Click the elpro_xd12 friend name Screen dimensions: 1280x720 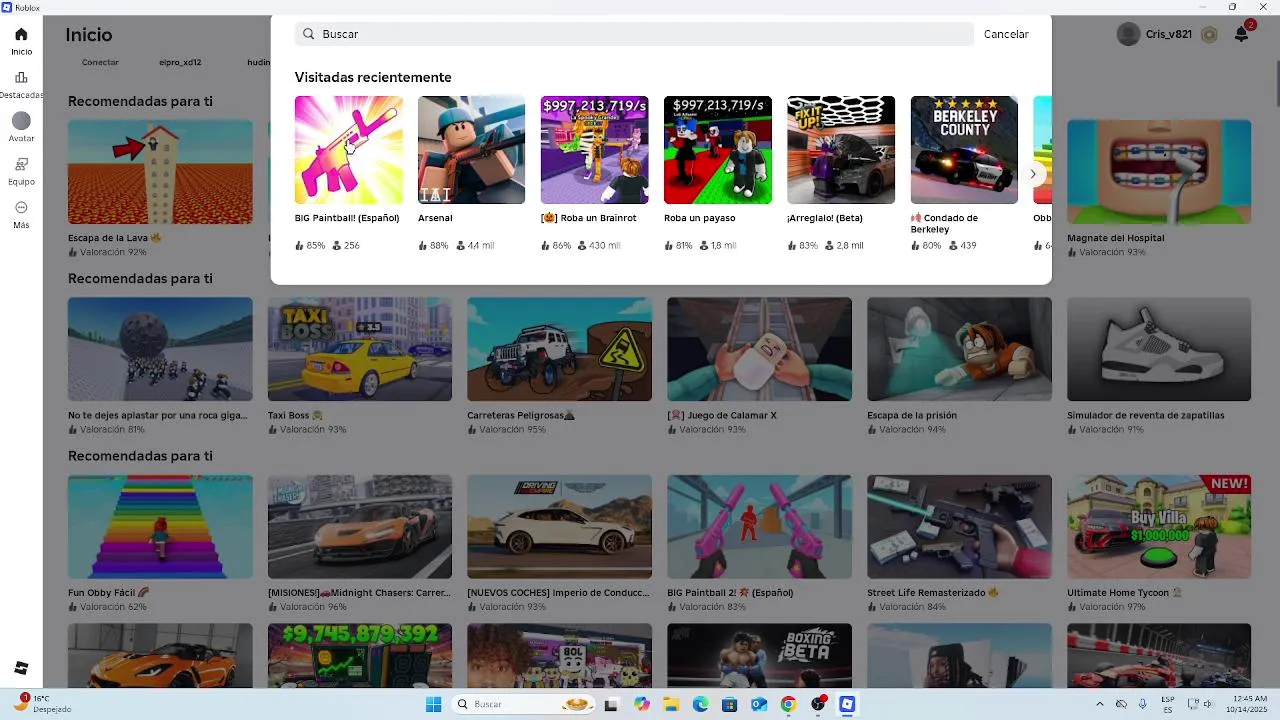pyautogui.click(x=180, y=62)
